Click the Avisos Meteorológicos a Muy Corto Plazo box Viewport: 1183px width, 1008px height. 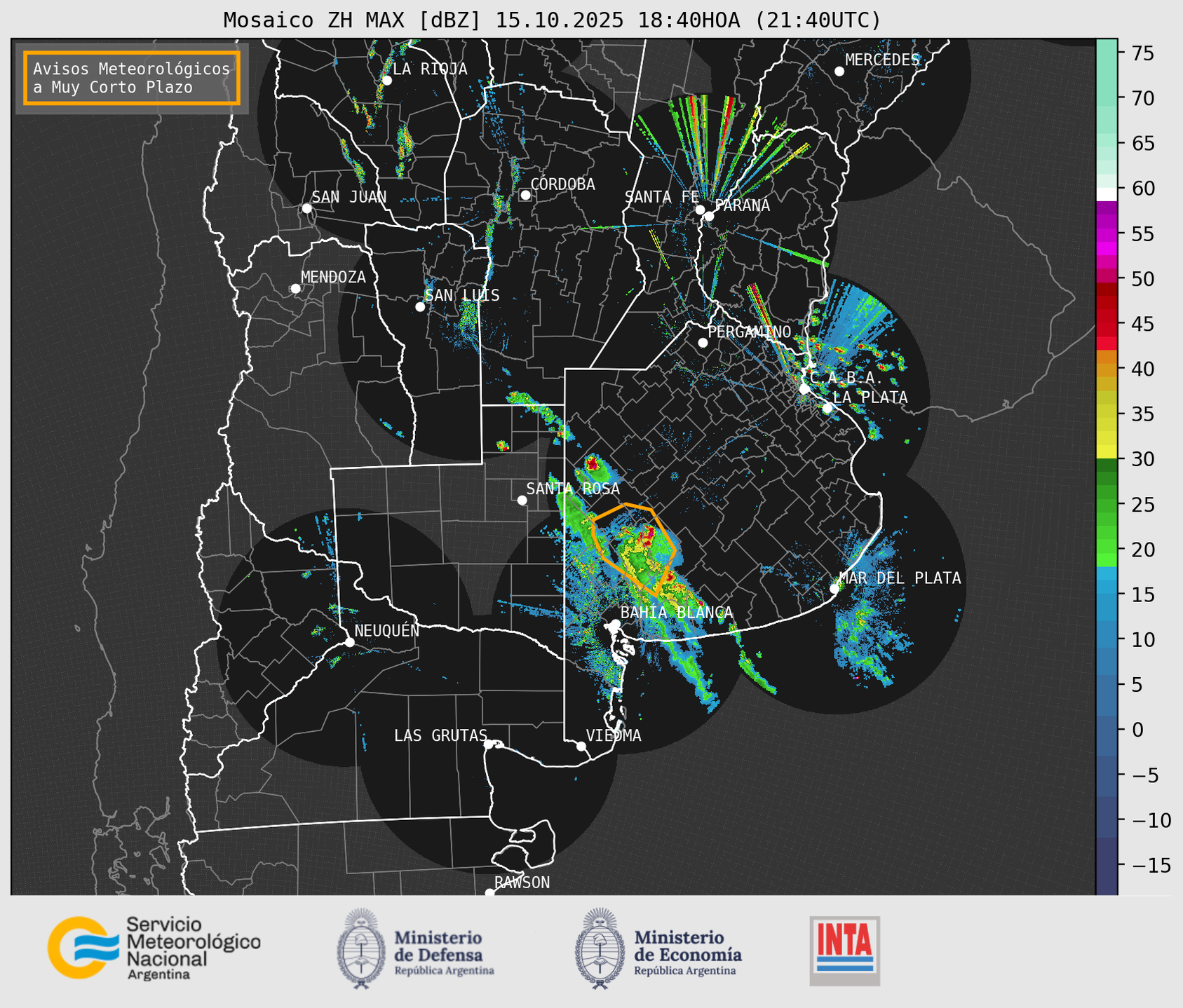tap(132, 78)
